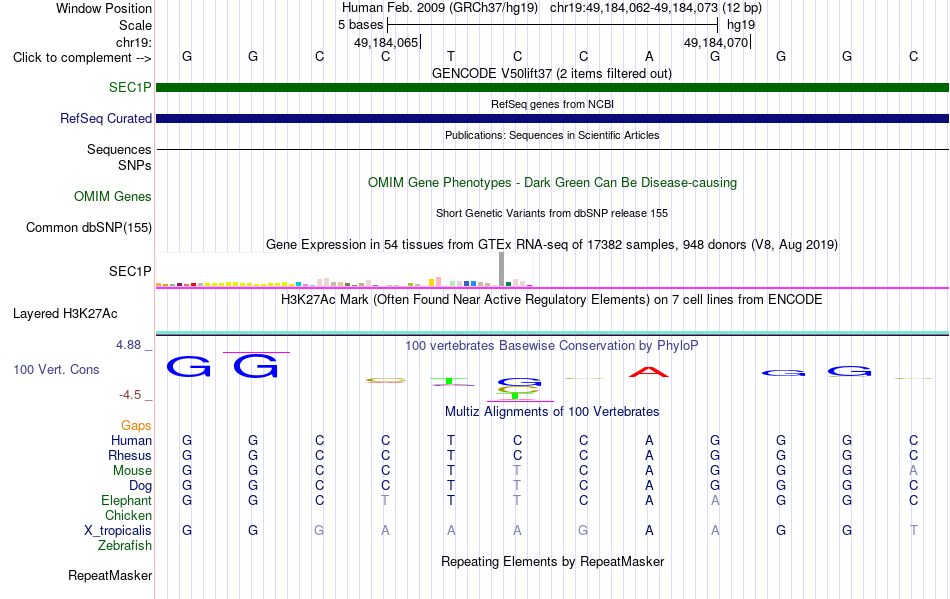Click the black SEC1P GTEx expression label
This screenshot has width=950, height=599.
pos(130,271)
